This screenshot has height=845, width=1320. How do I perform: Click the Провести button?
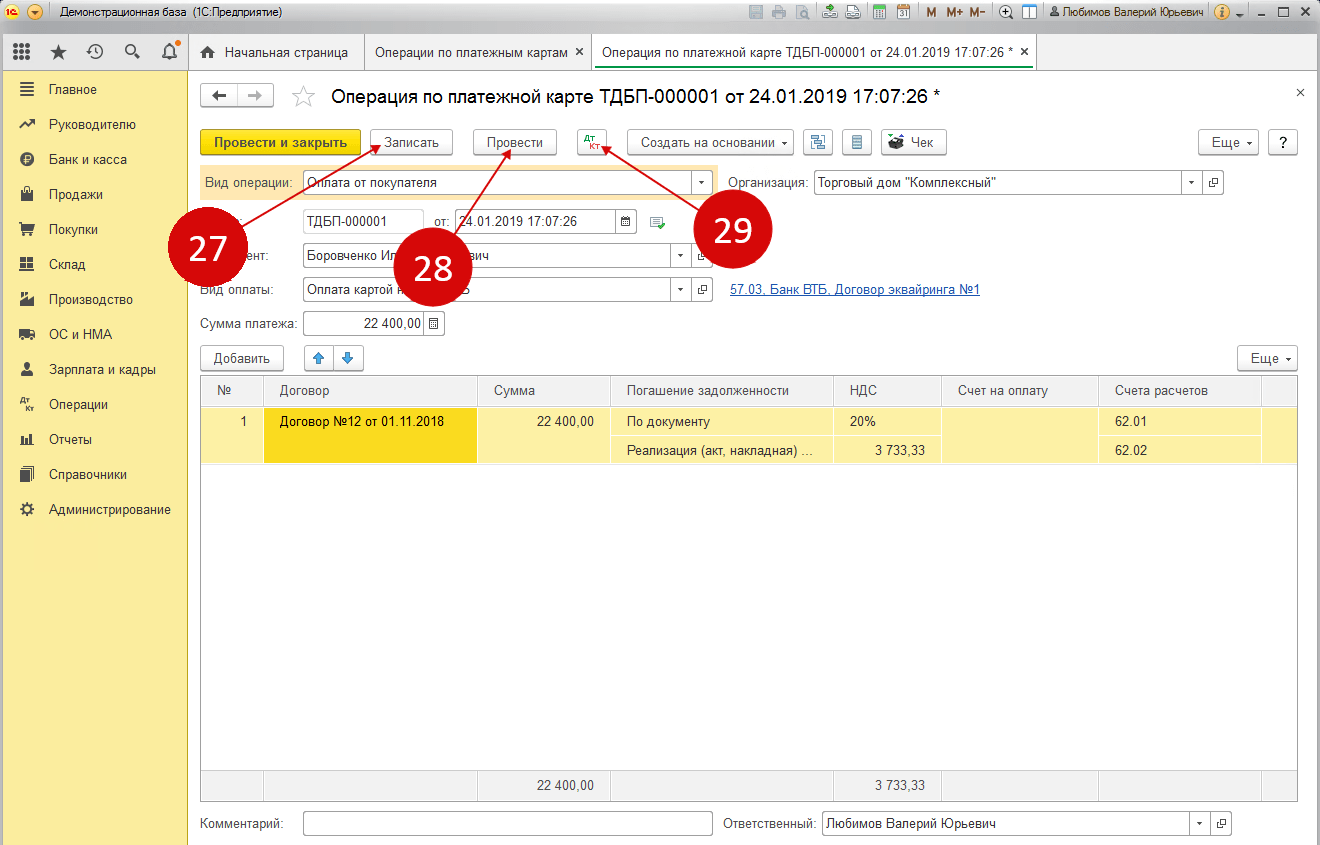pyautogui.click(x=514, y=142)
